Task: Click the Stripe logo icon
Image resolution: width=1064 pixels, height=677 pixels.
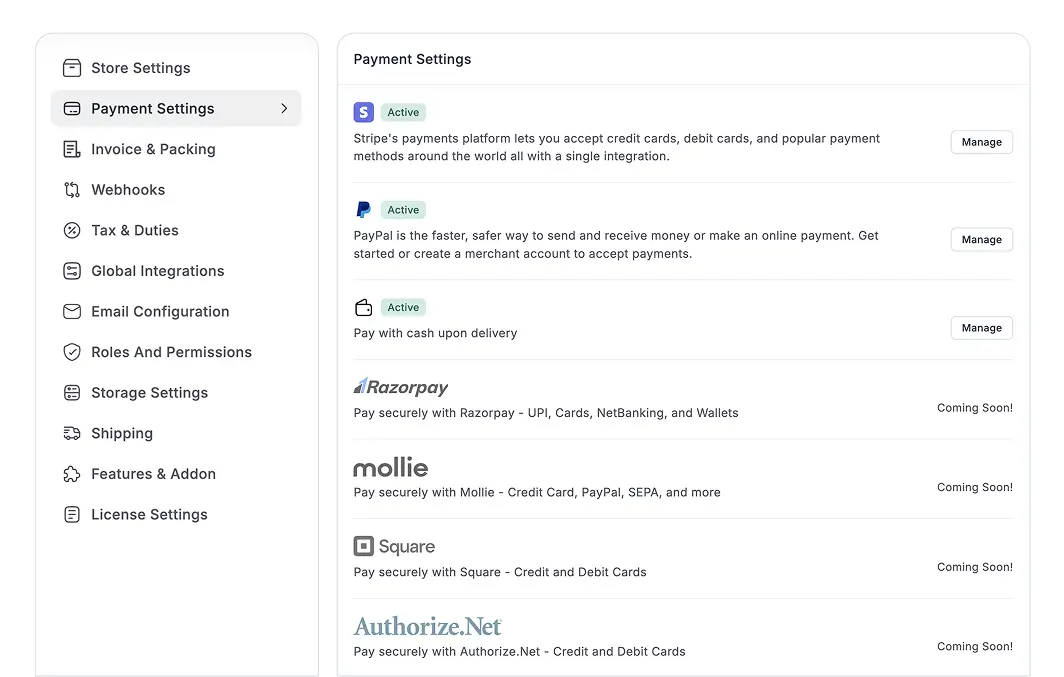Action: coord(364,113)
